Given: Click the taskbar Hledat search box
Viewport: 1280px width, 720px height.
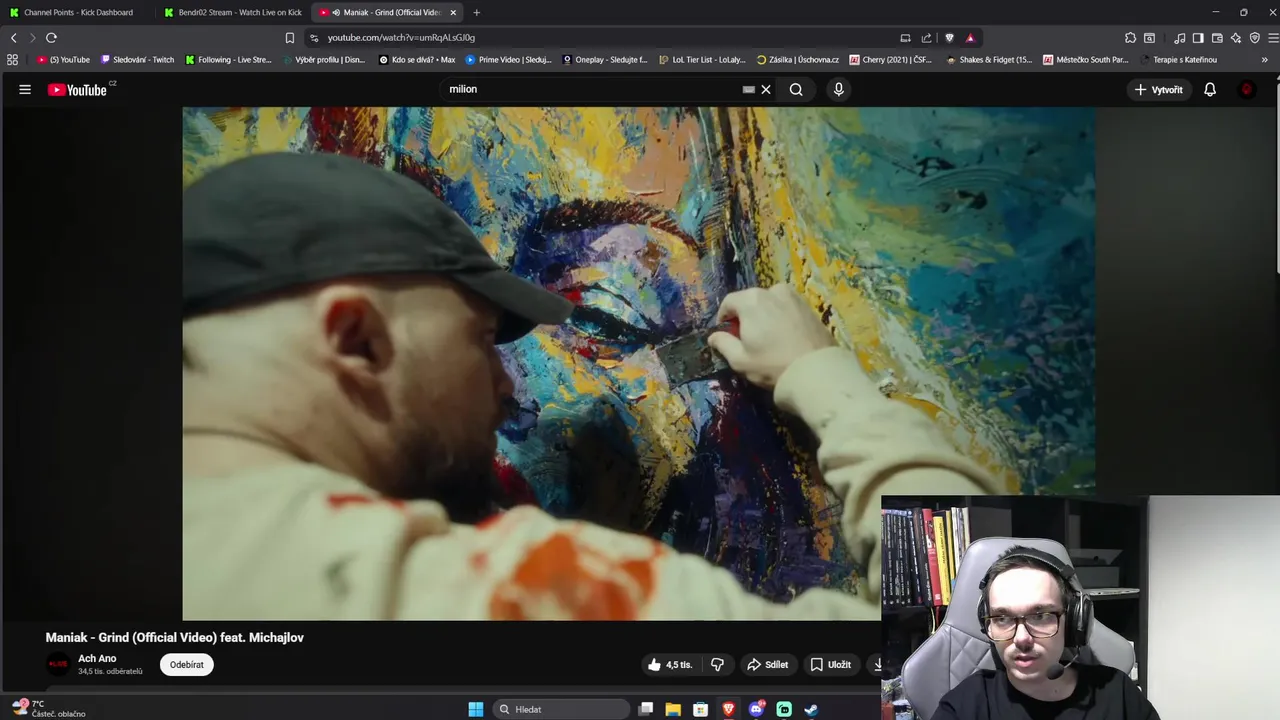Looking at the screenshot, I should point(562,709).
